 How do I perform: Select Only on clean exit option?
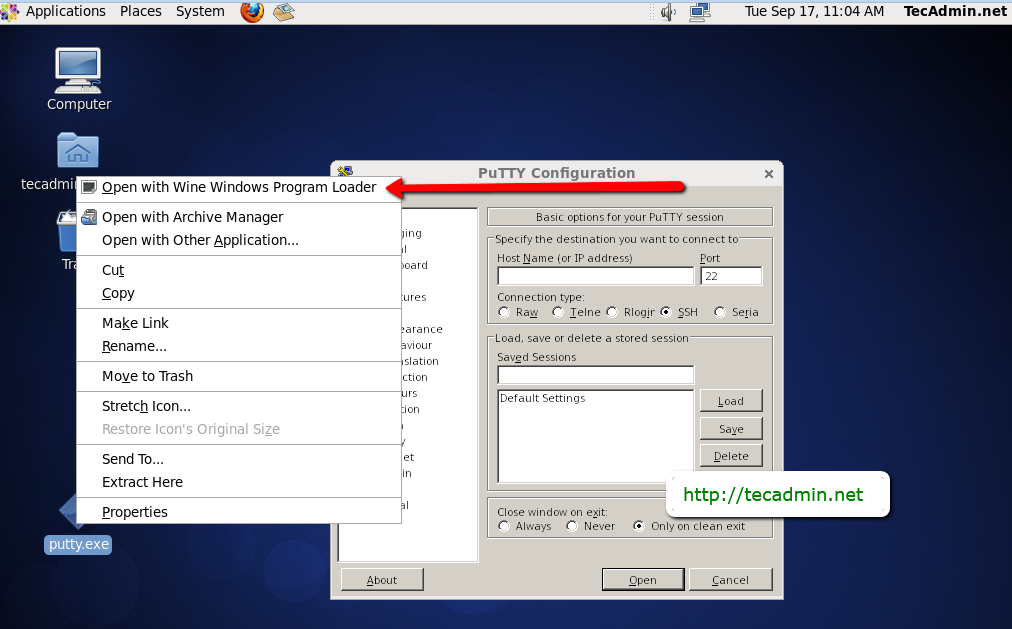639,526
